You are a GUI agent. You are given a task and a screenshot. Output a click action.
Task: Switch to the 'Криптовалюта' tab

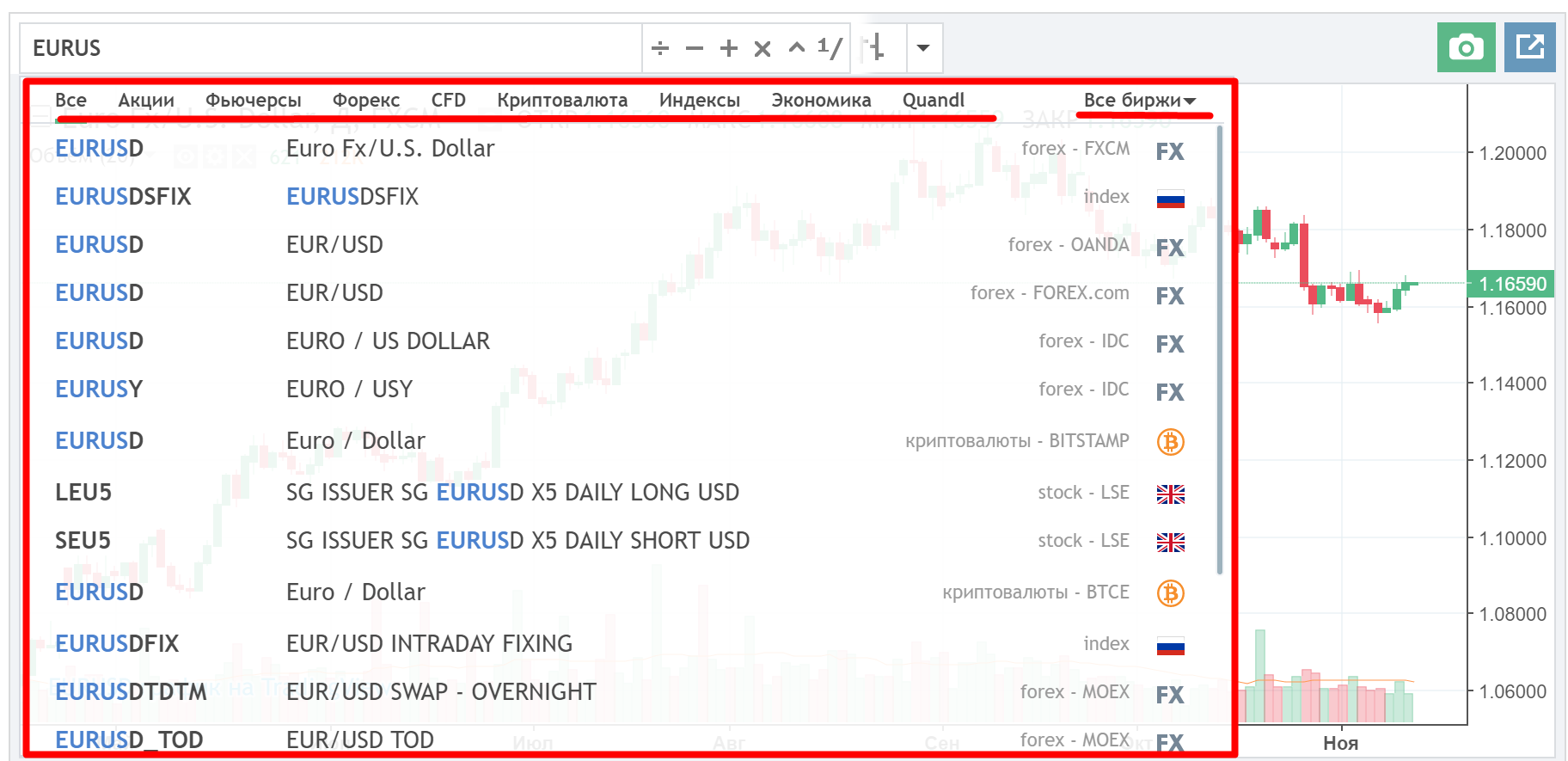point(562,101)
